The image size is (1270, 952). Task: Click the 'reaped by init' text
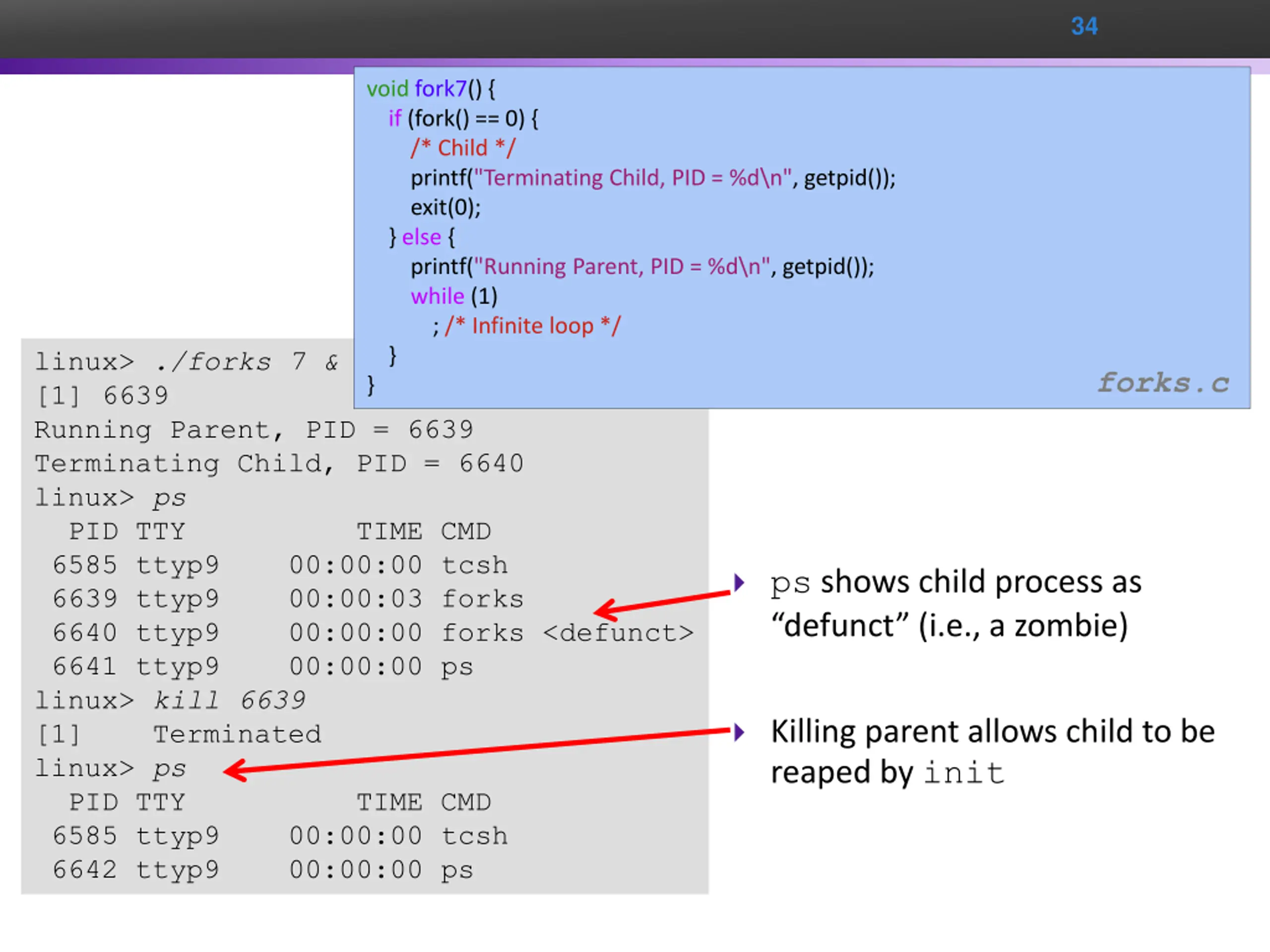[887, 773]
